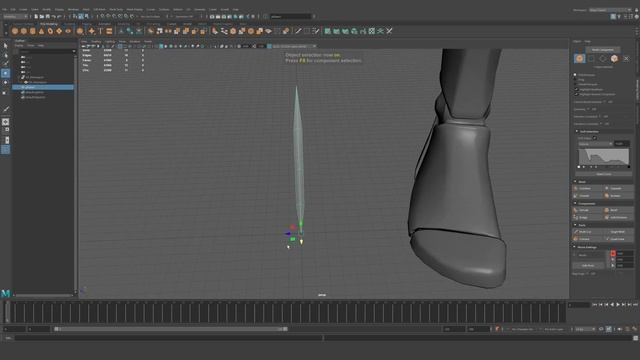Create a polygon cube from the shelf
640x360 pixels.
(24, 31)
